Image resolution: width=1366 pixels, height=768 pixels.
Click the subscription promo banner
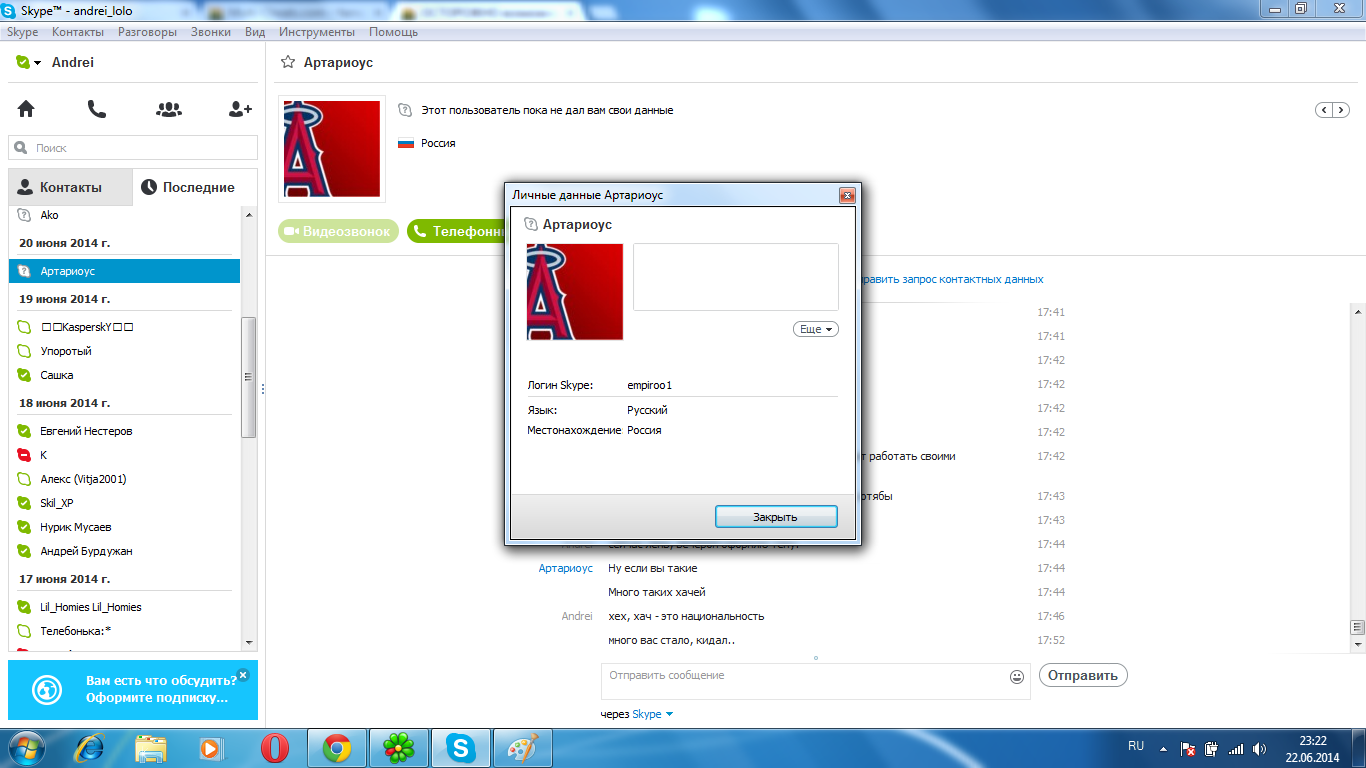coord(133,690)
